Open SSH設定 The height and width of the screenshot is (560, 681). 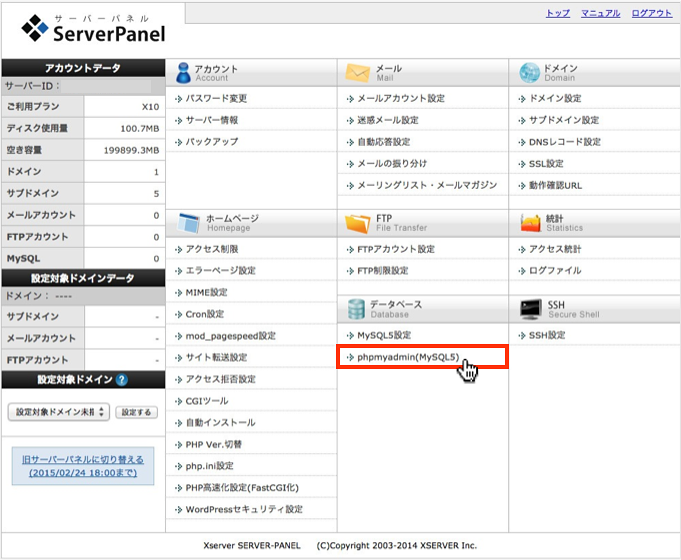(x=547, y=335)
